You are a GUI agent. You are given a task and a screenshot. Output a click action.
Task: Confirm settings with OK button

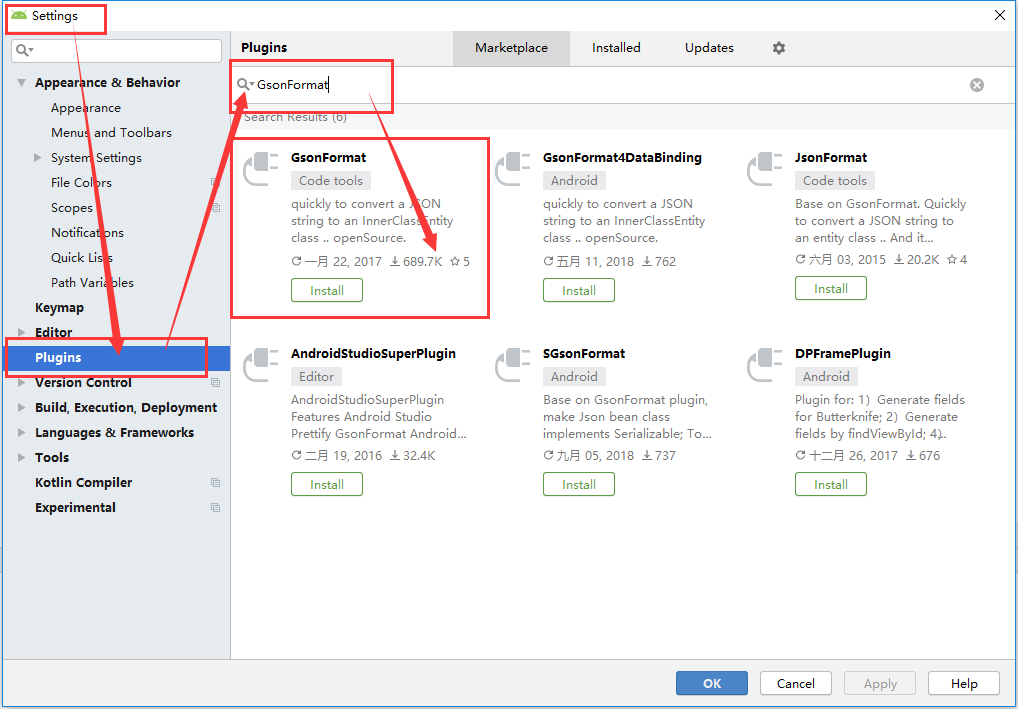pyautogui.click(x=712, y=683)
